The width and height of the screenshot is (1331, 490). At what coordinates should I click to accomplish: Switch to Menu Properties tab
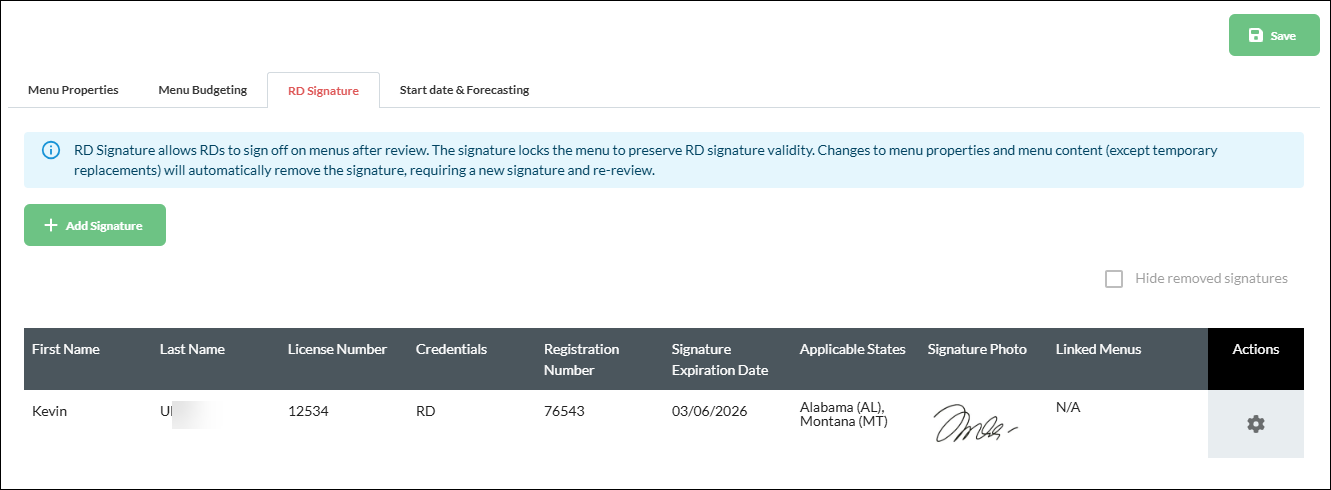pos(73,90)
